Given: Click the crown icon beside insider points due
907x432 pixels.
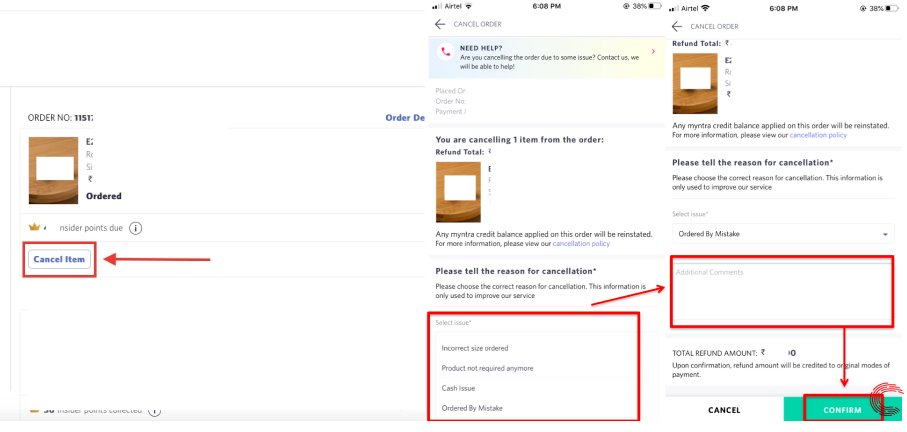Looking at the screenshot, I should [34, 228].
